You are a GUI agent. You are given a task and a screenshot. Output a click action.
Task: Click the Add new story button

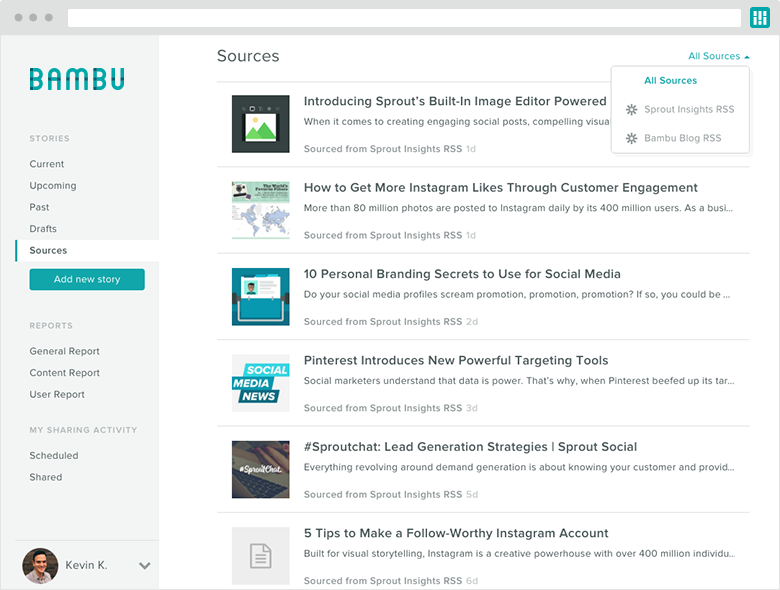(87, 280)
